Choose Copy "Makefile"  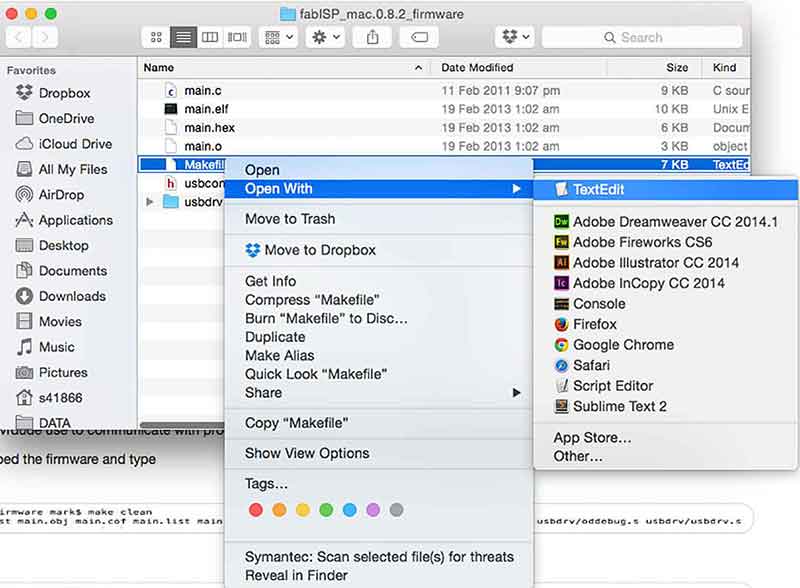(x=379, y=423)
